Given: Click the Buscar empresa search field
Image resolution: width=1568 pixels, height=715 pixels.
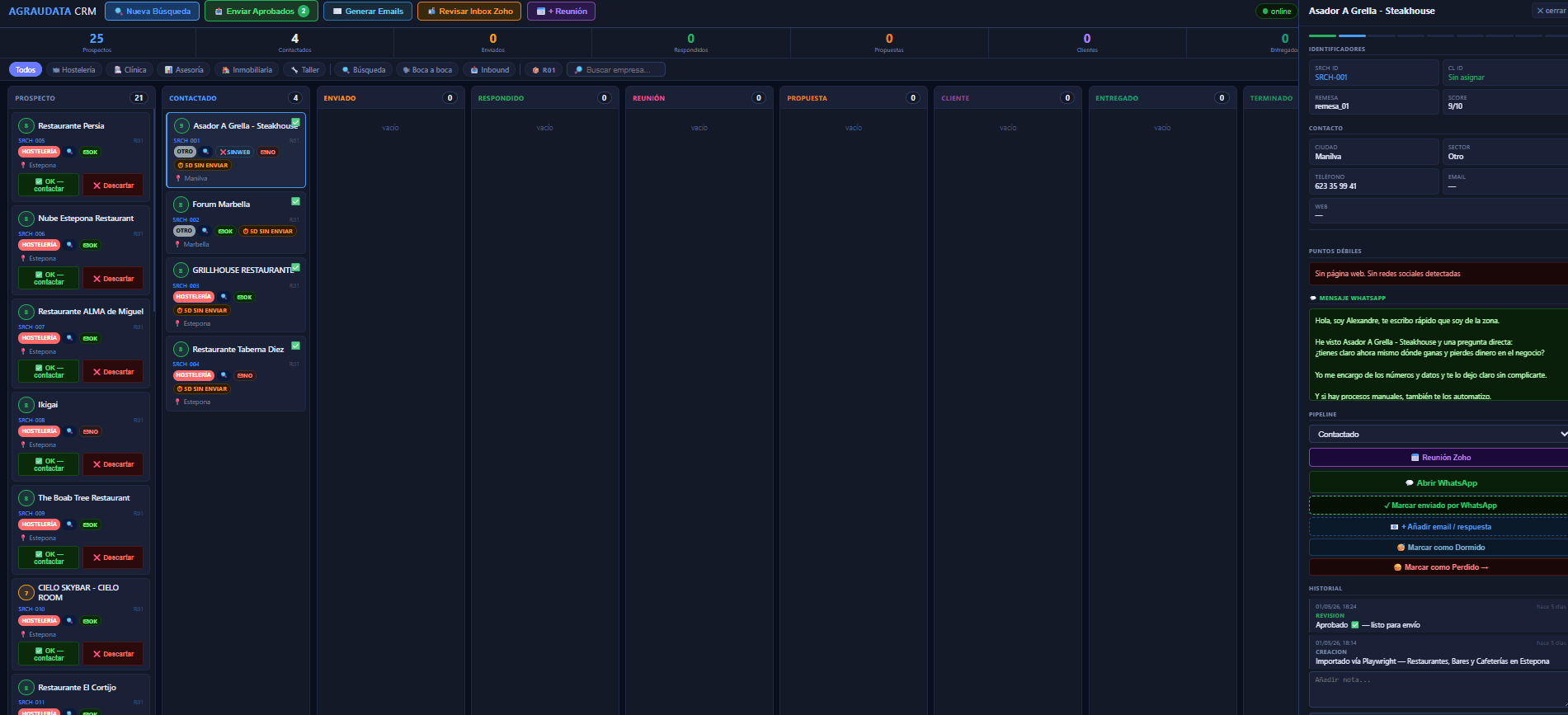Looking at the screenshot, I should point(616,70).
